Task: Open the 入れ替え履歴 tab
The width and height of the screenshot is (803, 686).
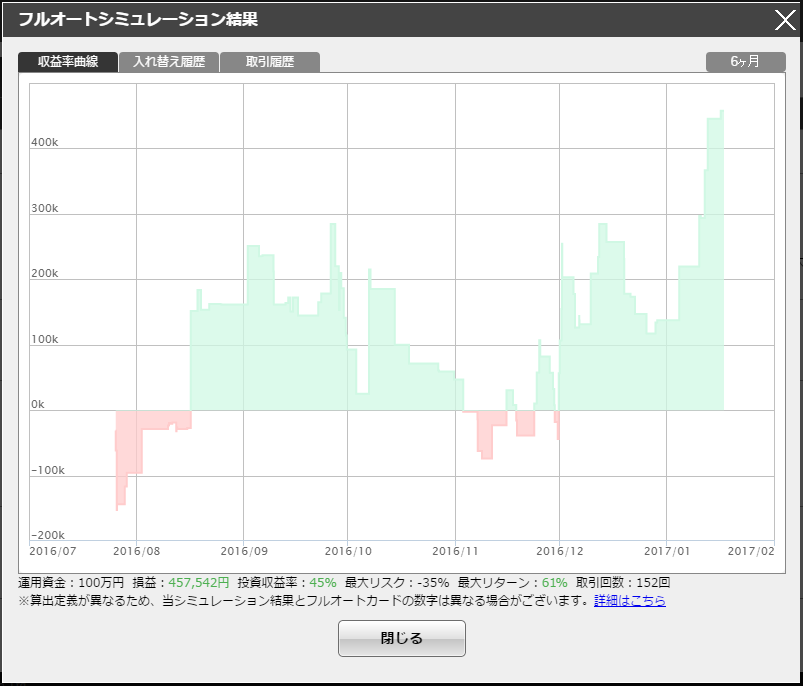Action: tap(169, 62)
